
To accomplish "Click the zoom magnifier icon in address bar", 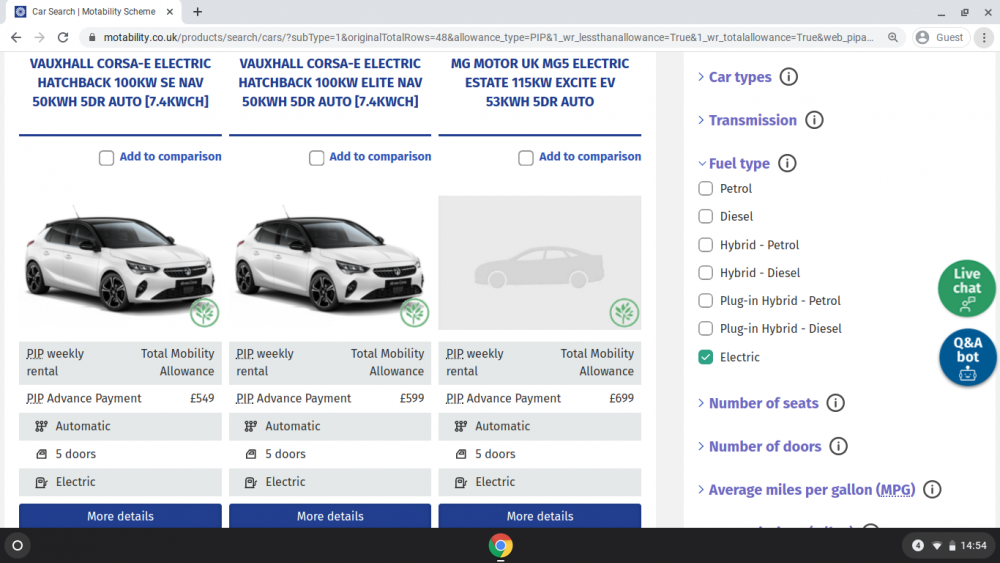I will point(893,38).
